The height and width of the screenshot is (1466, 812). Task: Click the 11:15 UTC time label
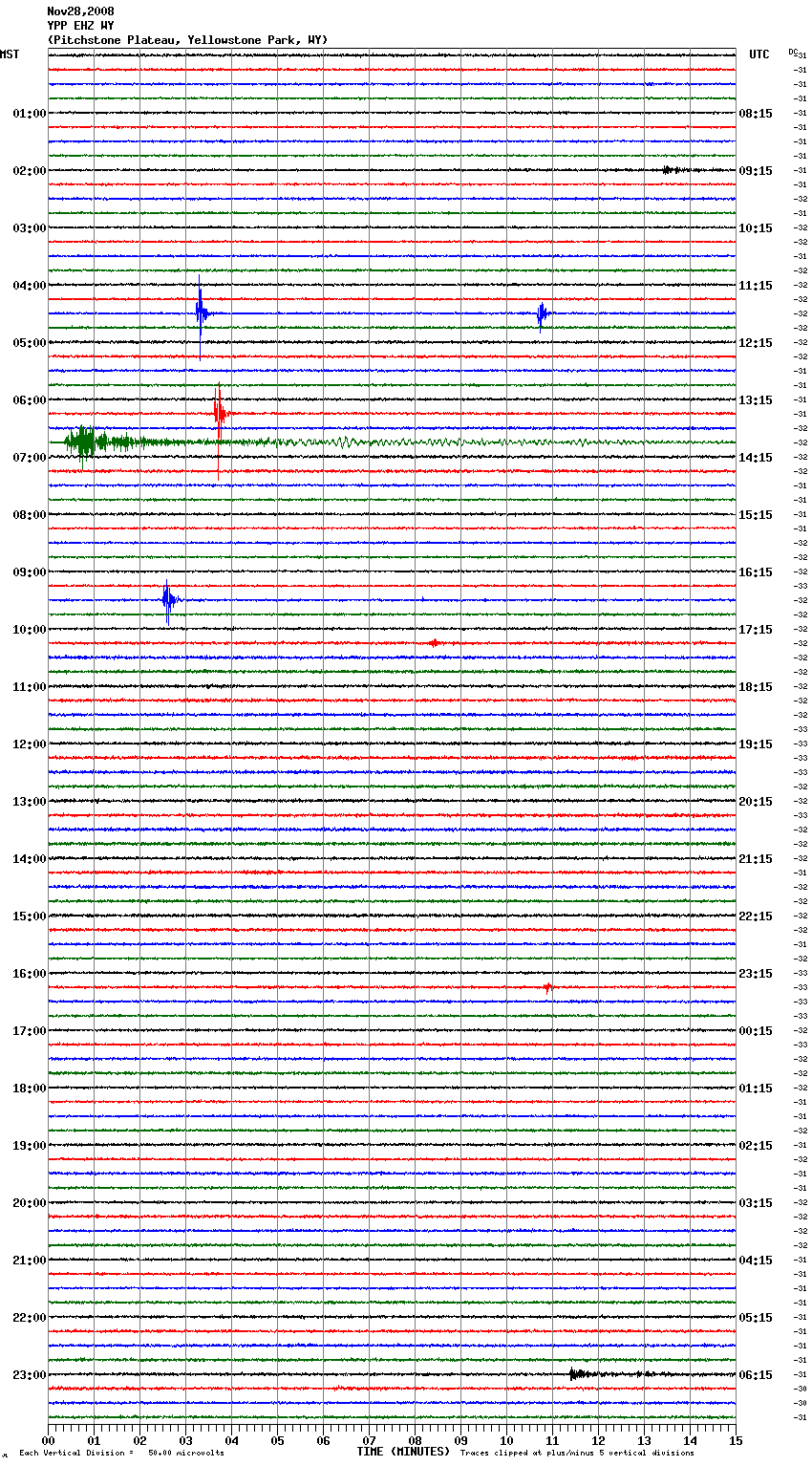pos(756,286)
